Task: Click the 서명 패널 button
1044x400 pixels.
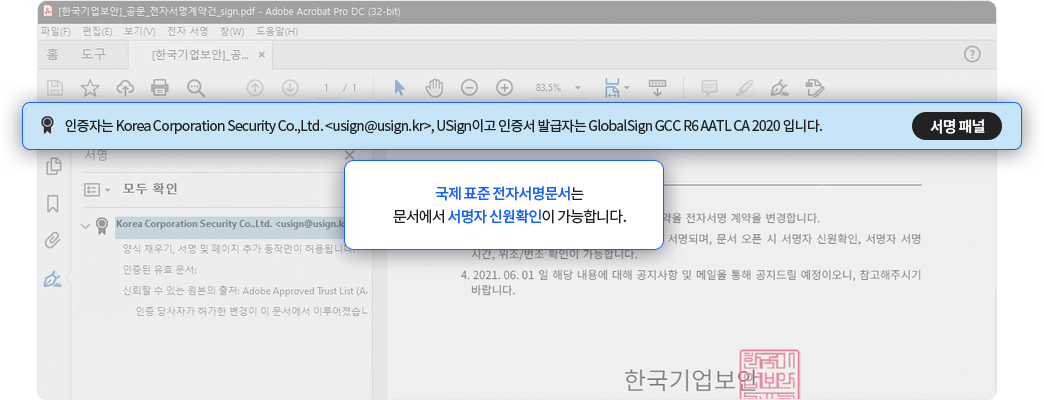Action: coord(957,126)
